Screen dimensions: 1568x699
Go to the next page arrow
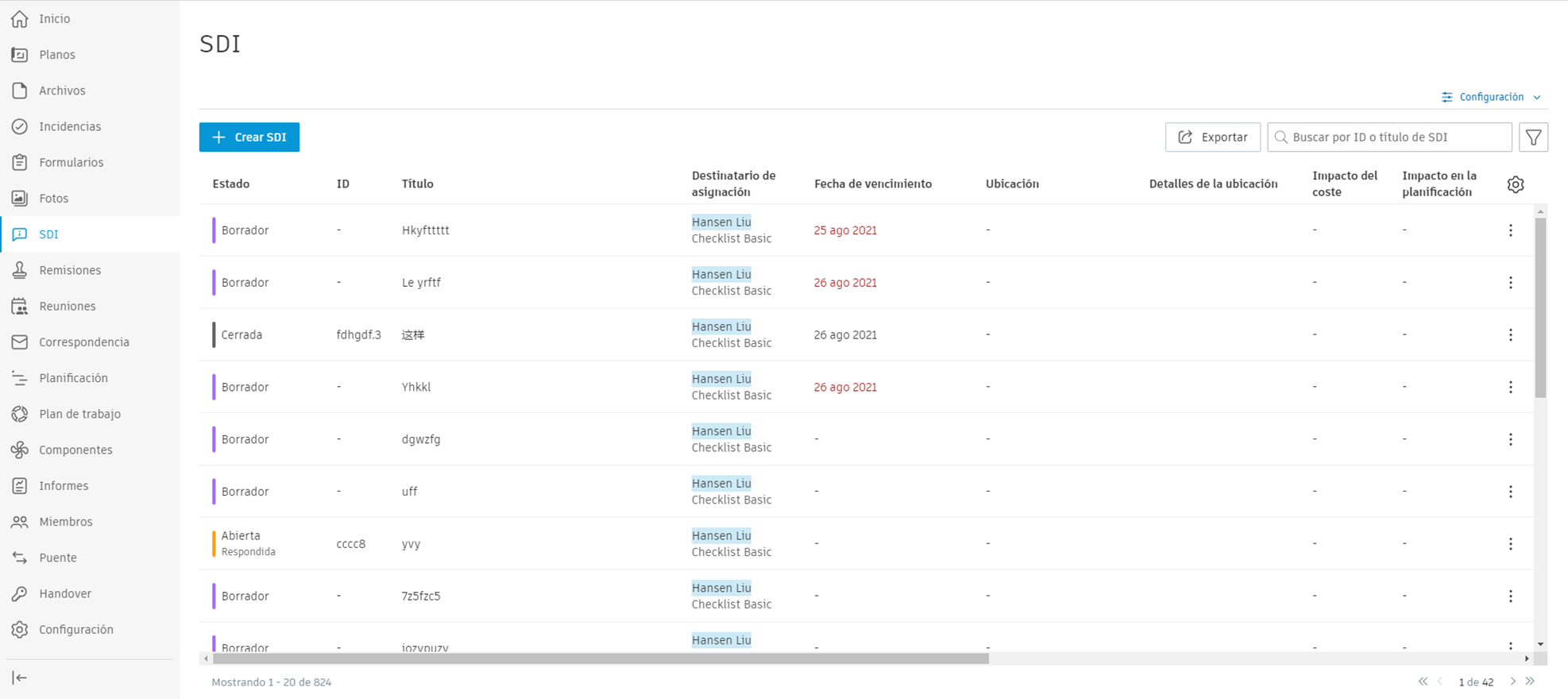(x=1512, y=682)
